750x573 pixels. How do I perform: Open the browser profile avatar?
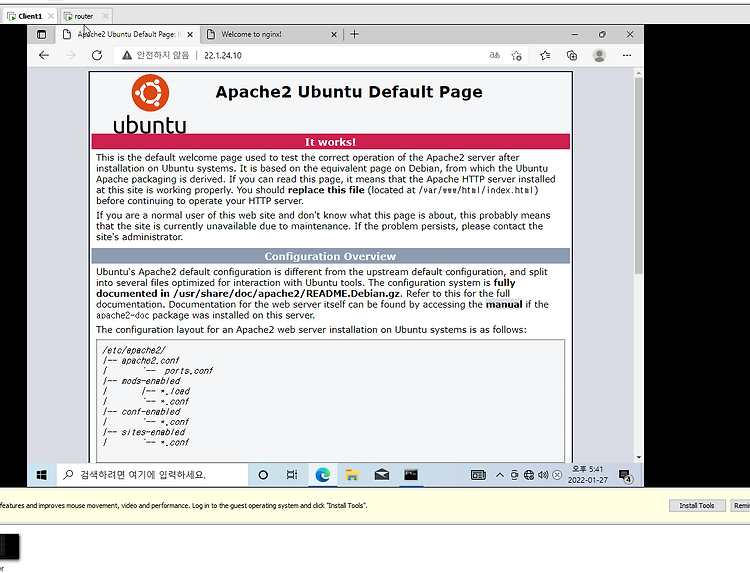coord(599,55)
